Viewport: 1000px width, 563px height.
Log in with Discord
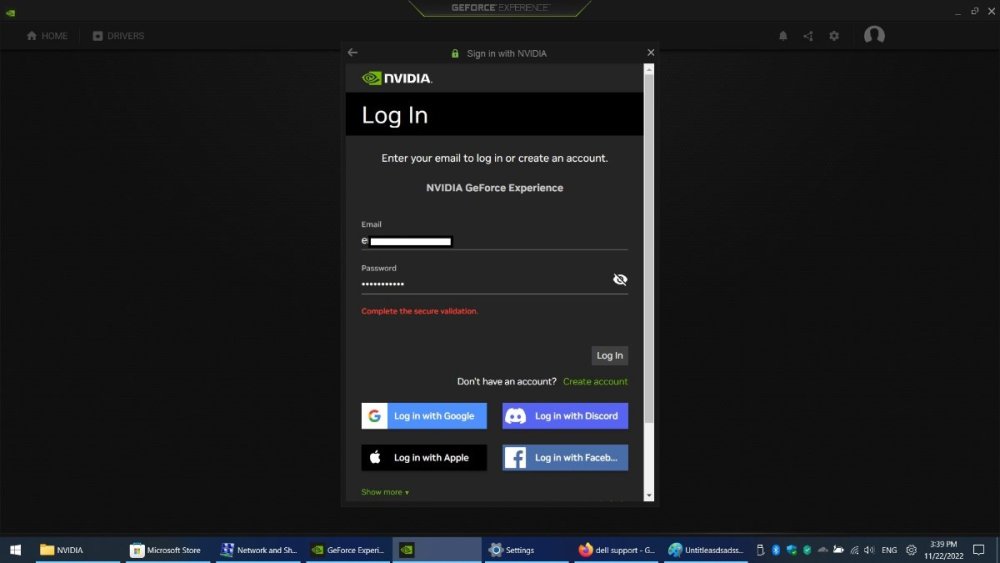565,416
